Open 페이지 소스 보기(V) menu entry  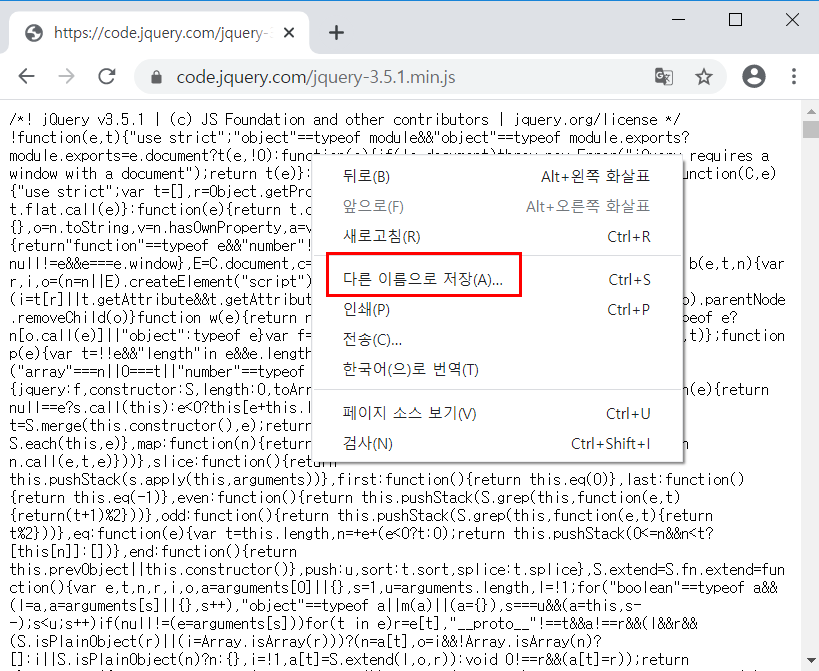coord(497,414)
